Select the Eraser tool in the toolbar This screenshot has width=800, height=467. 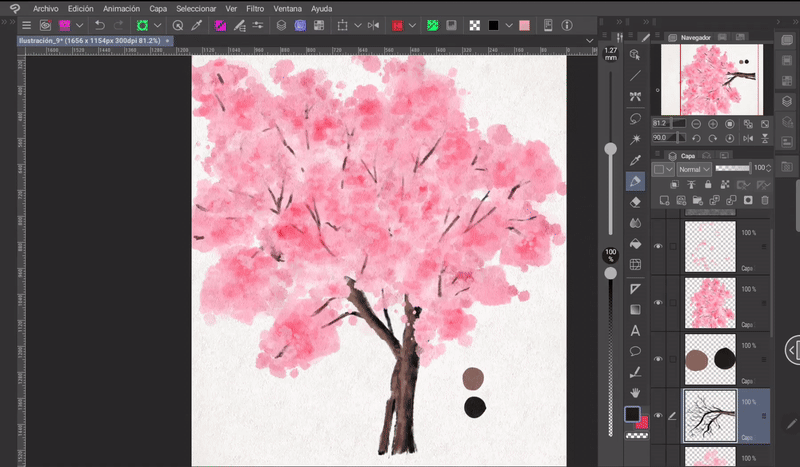635,202
